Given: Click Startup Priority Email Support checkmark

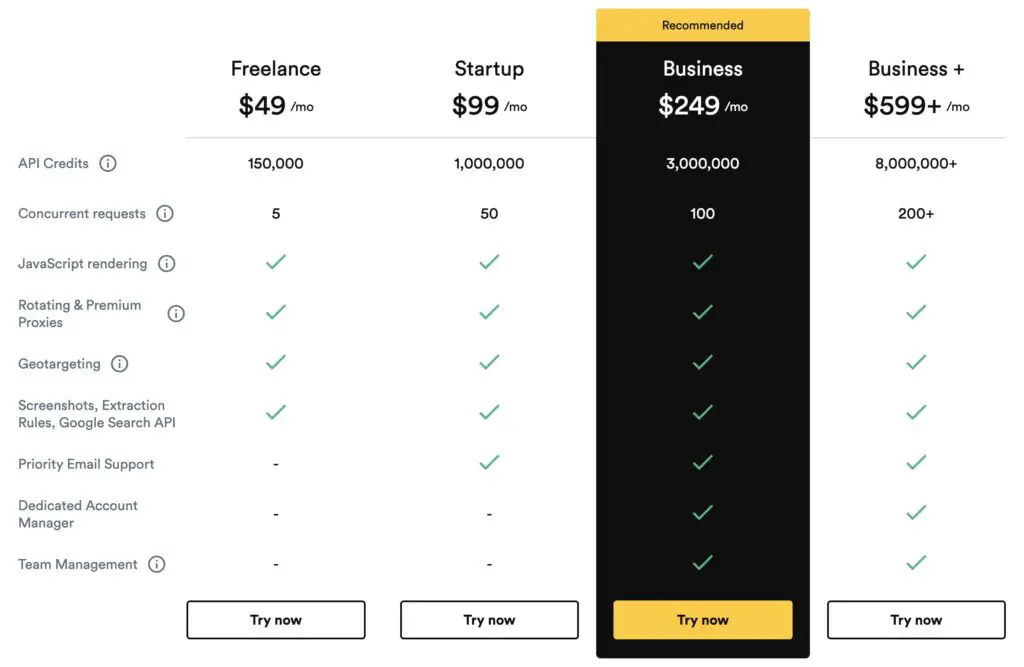Looking at the screenshot, I should click(x=489, y=462).
